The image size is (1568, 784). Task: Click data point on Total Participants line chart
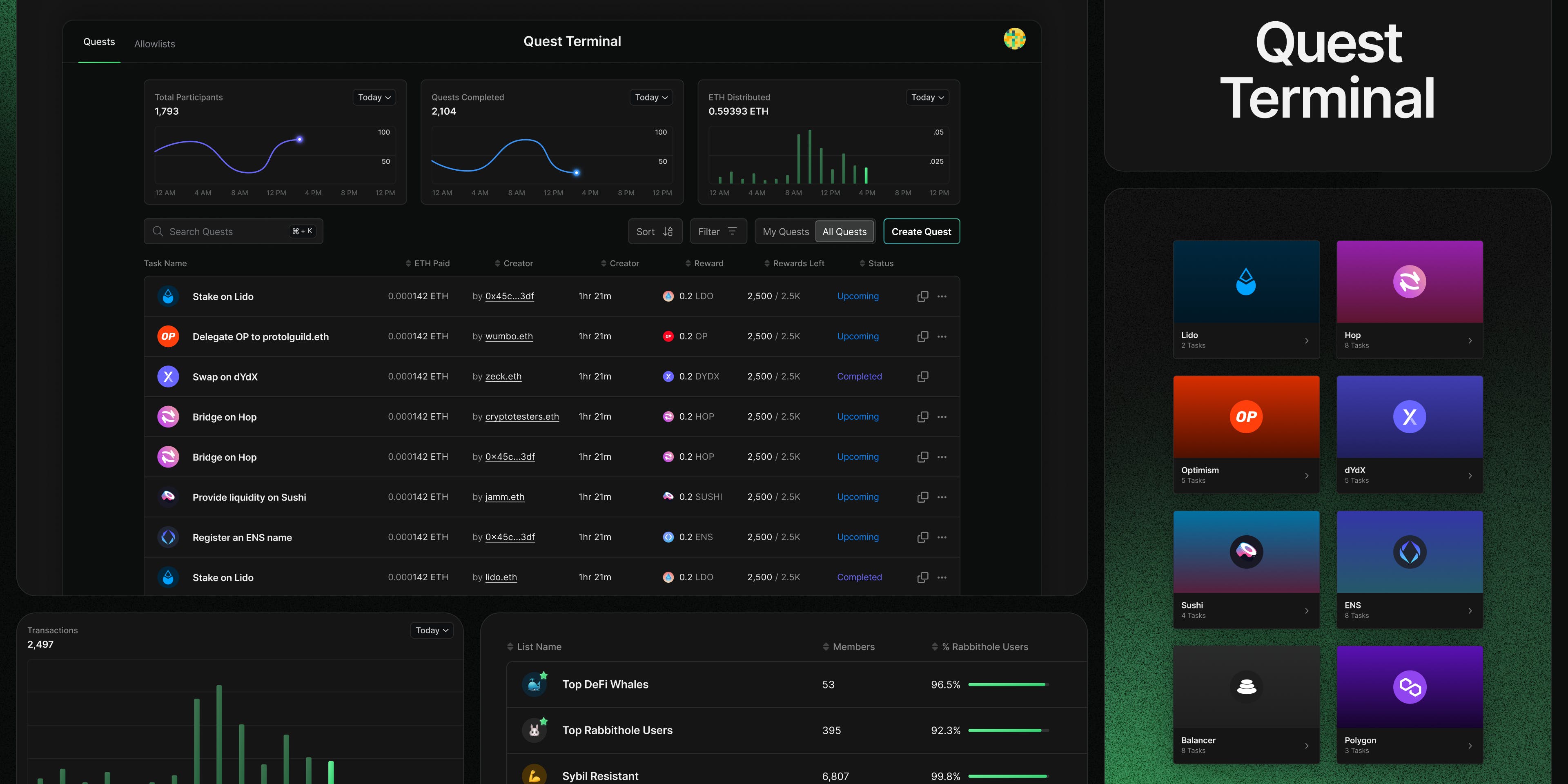tap(299, 139)
